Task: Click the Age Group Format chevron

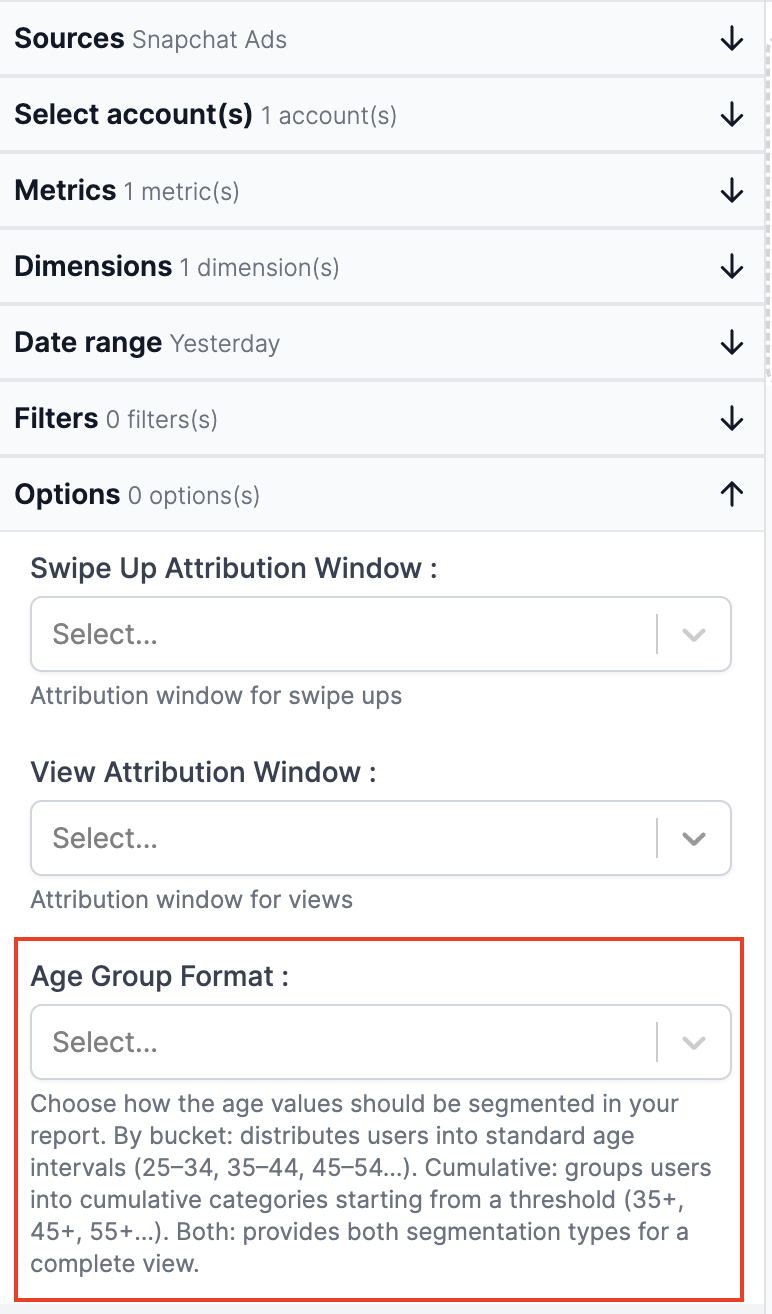Action: pos(694,1042)
